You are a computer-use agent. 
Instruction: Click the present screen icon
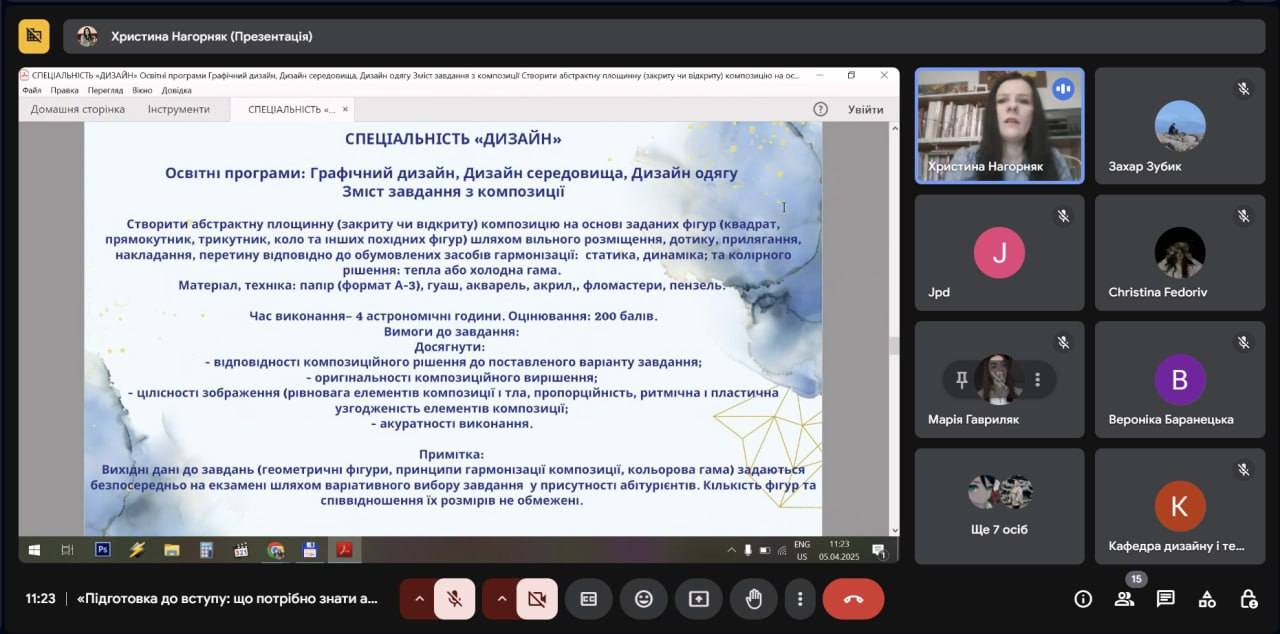click(698, 599)
